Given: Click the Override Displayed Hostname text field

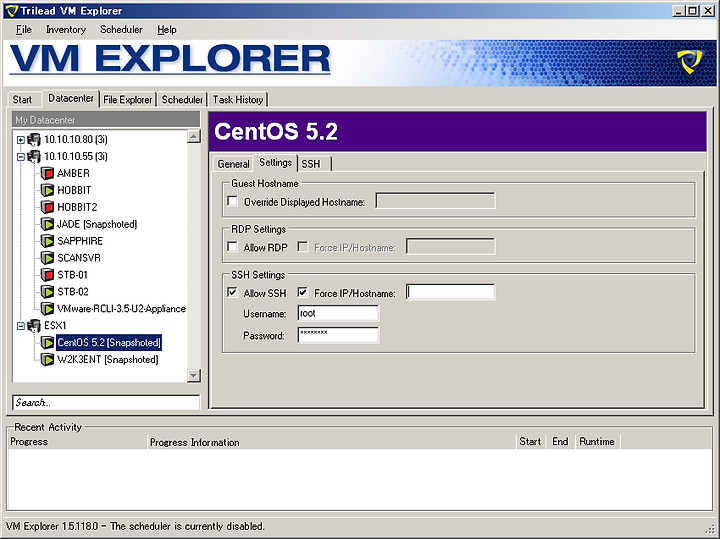Looking at the screenshot, I should [x=435, y=201].
